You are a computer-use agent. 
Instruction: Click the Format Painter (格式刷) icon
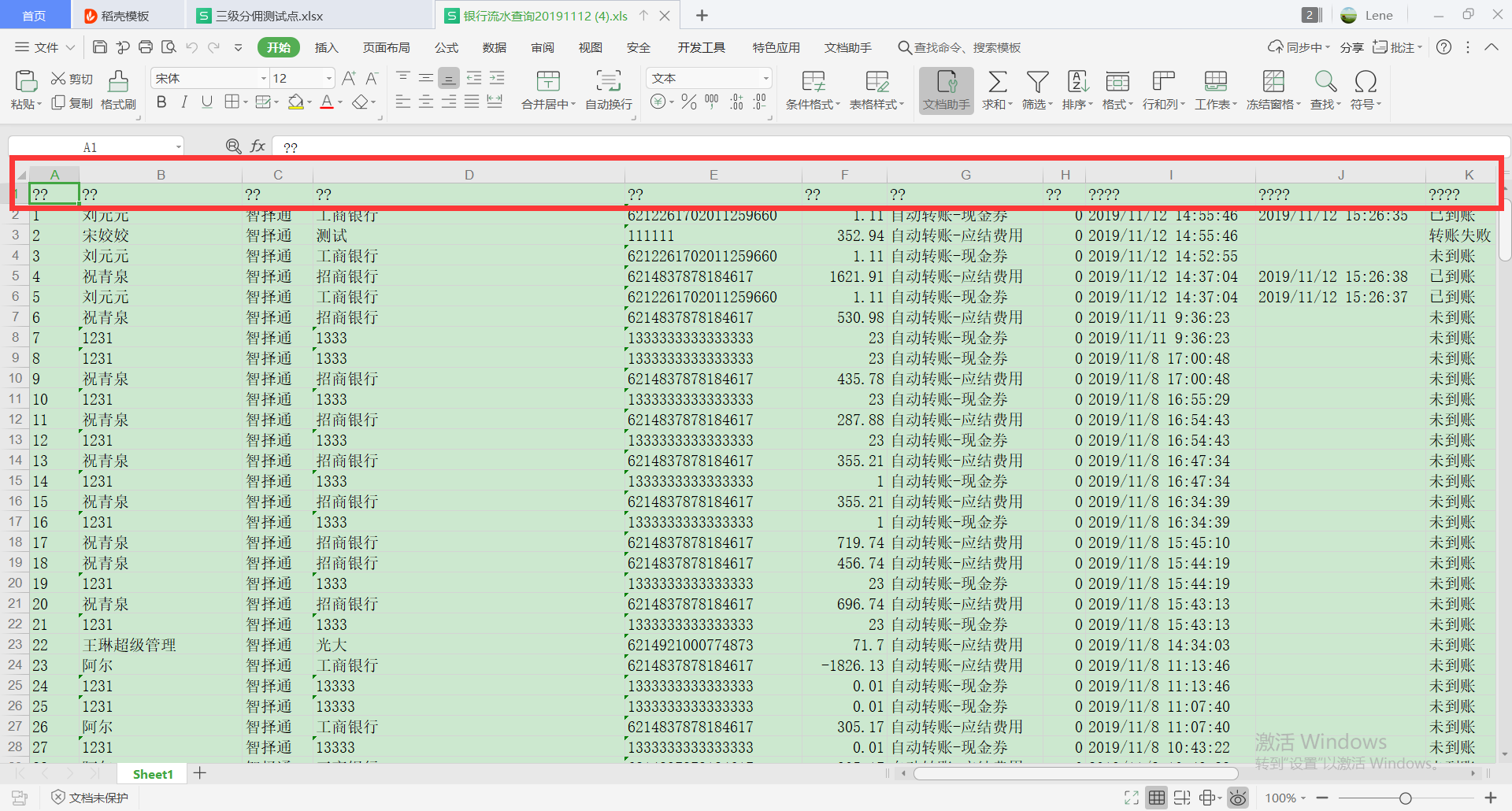coord(118,82)
